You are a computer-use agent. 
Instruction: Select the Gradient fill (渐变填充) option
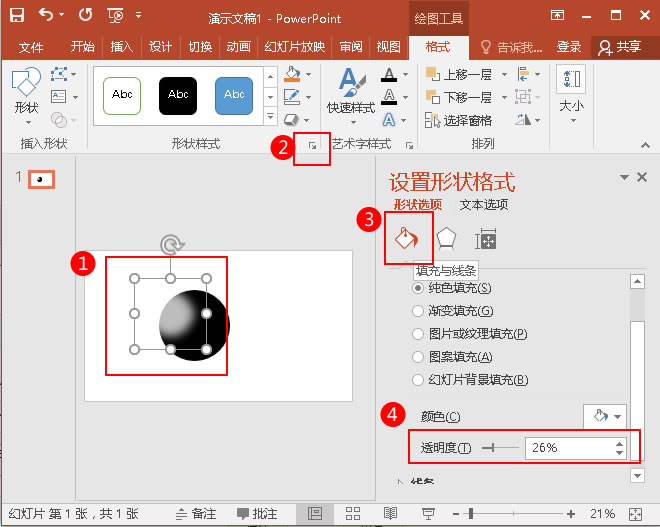[x=420, y=311]
